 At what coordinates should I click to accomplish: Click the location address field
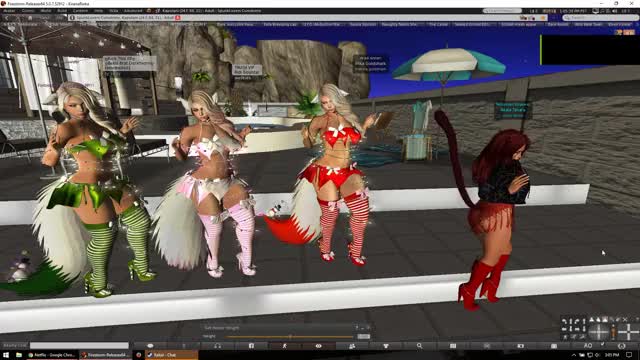click(308, 18)
